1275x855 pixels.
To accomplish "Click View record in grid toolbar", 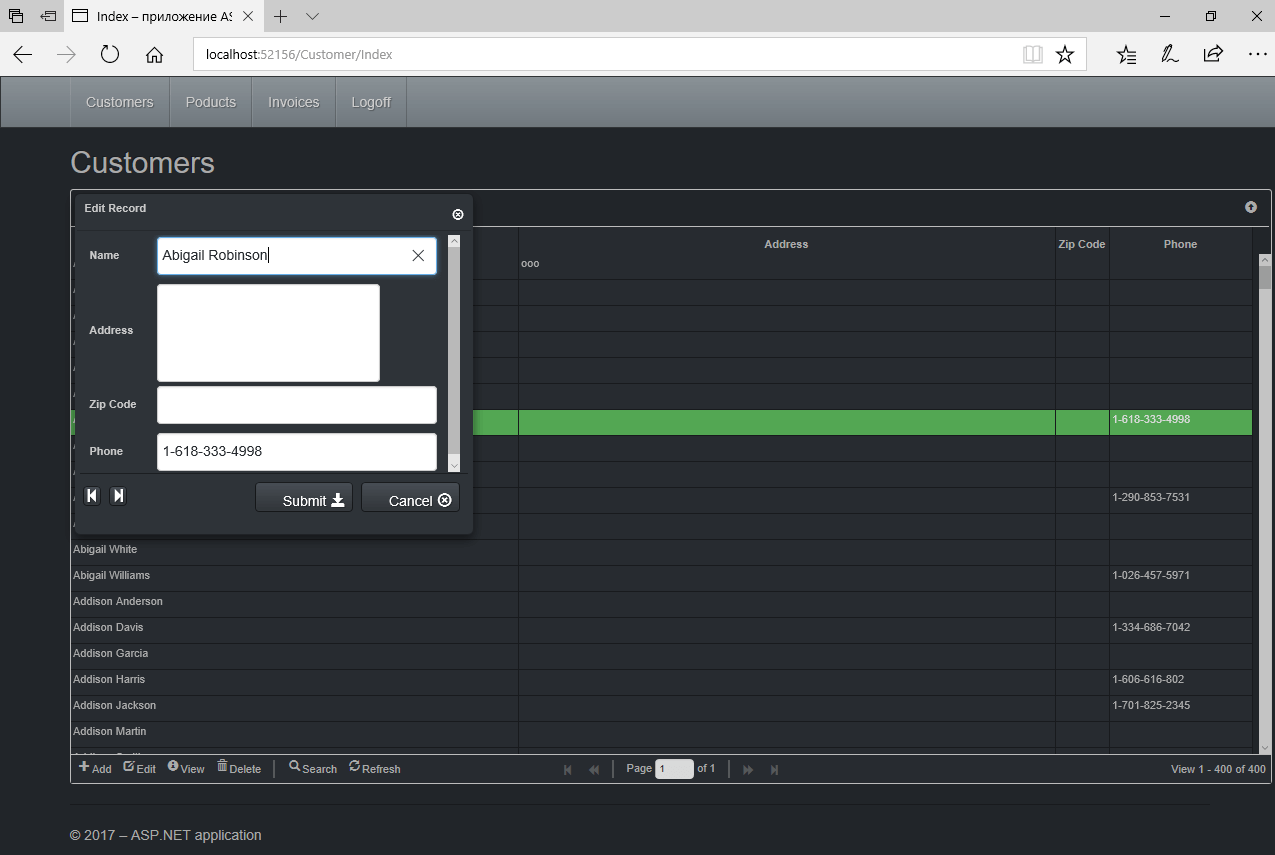I will [x=186, y=768].
